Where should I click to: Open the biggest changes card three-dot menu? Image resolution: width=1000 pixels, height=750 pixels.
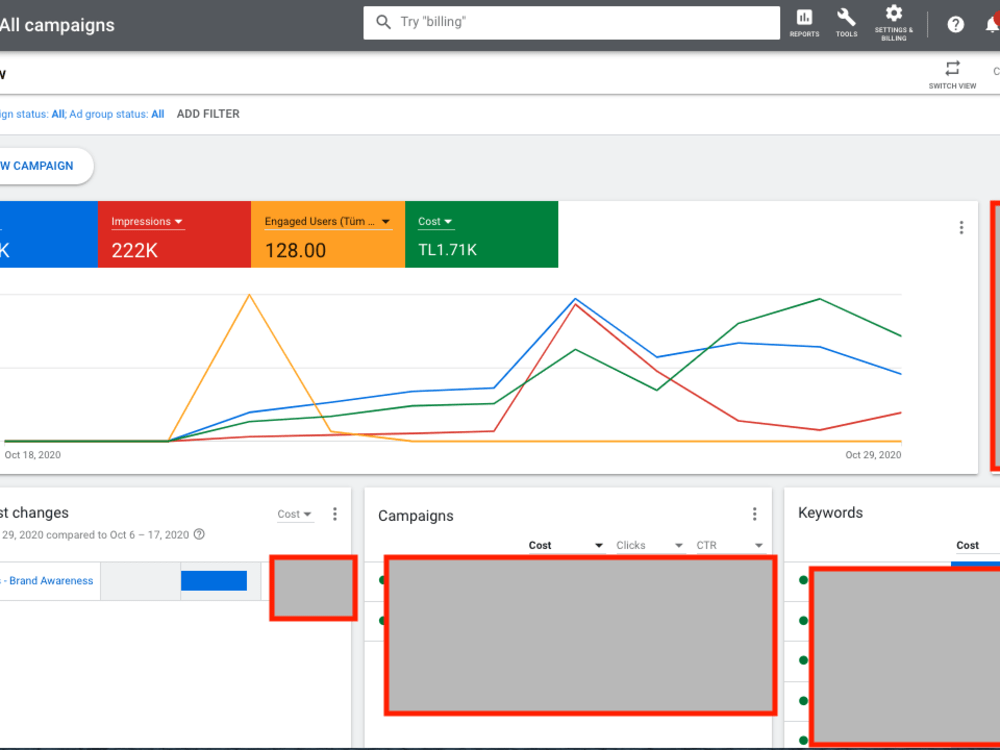pyautogui.click(x=335, y=514)
